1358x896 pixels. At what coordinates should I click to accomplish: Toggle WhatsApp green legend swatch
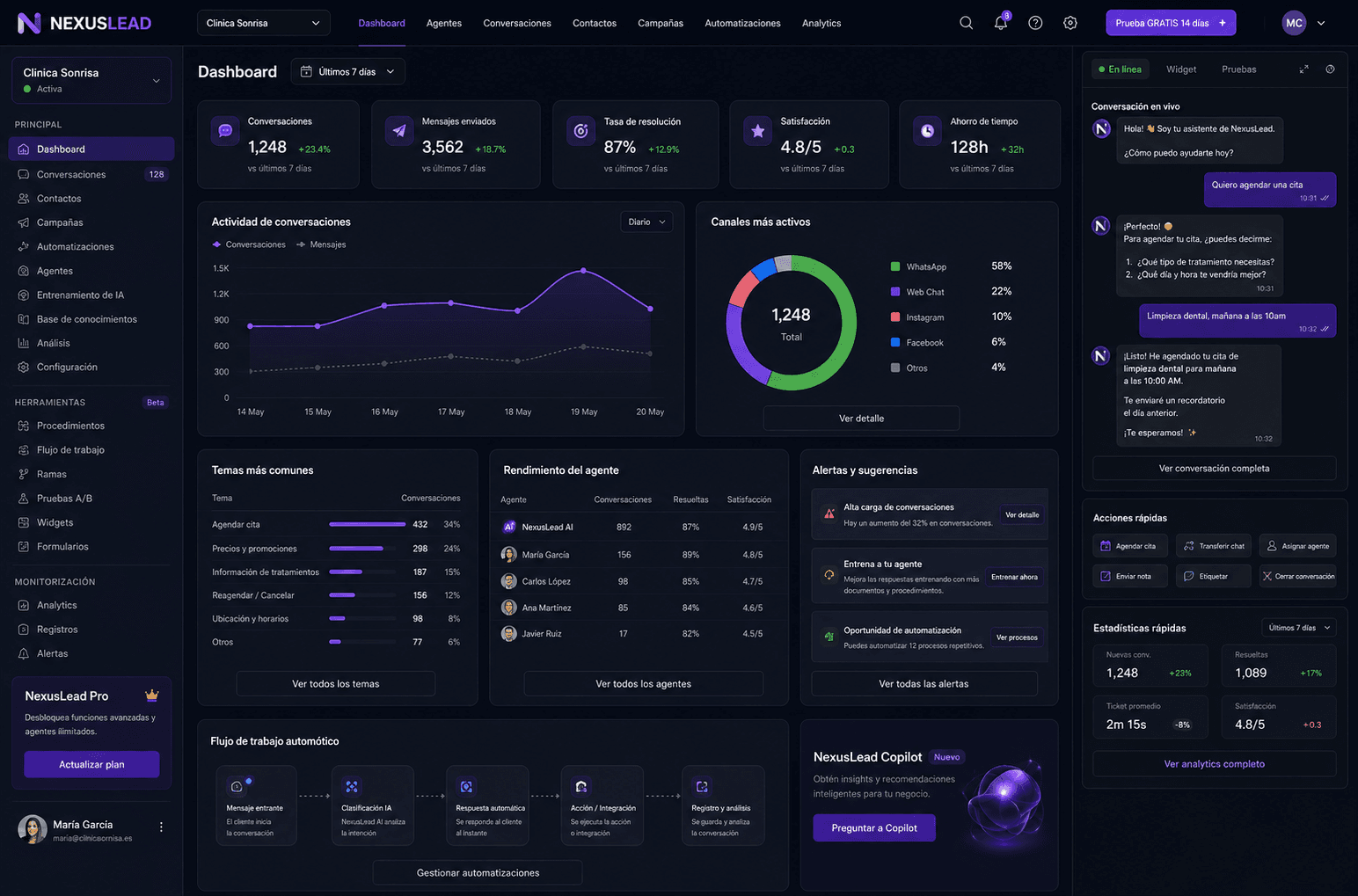895,266
